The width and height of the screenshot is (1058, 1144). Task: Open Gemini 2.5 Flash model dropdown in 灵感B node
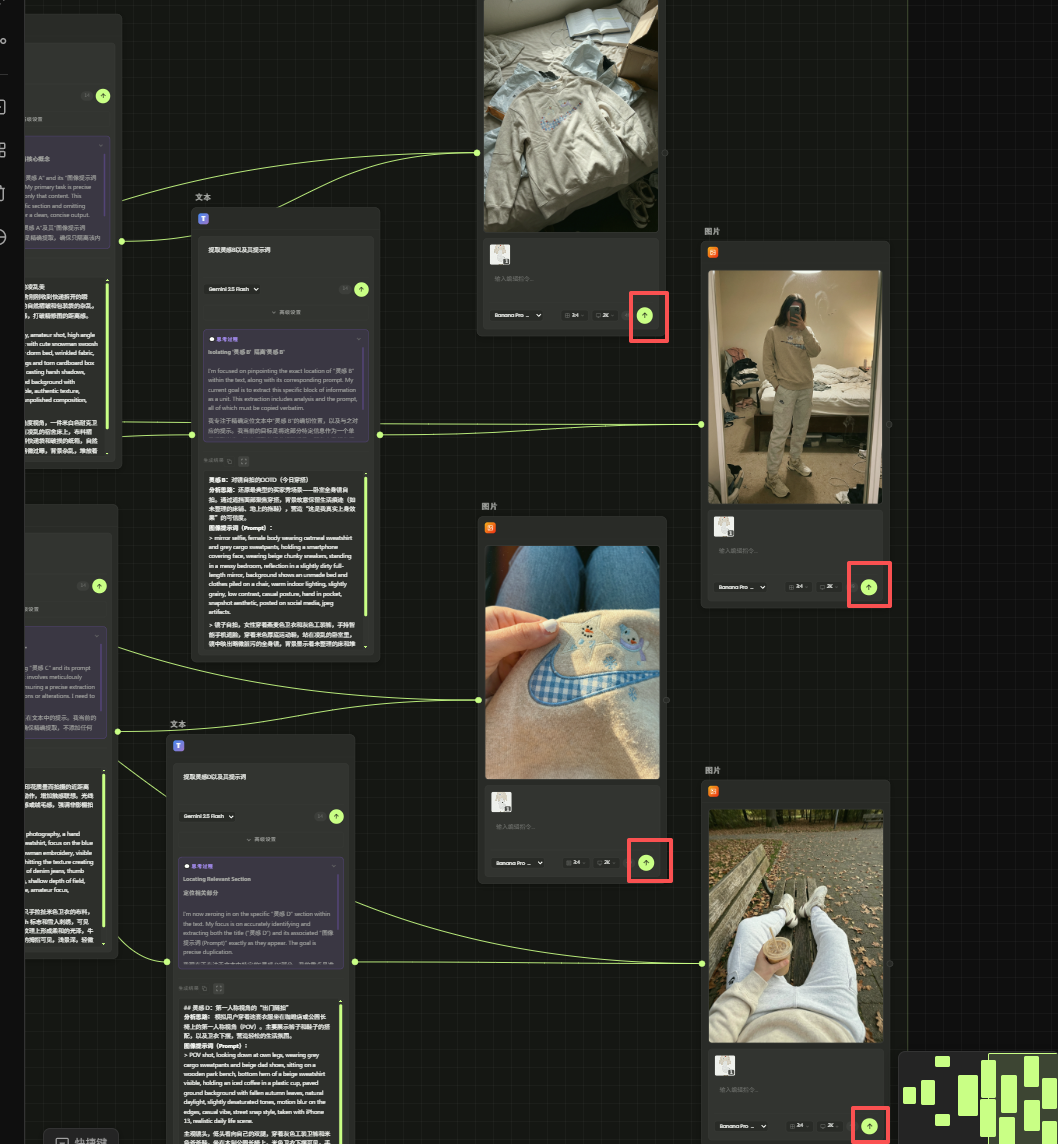pyautogui.click(x=233, y=289)
